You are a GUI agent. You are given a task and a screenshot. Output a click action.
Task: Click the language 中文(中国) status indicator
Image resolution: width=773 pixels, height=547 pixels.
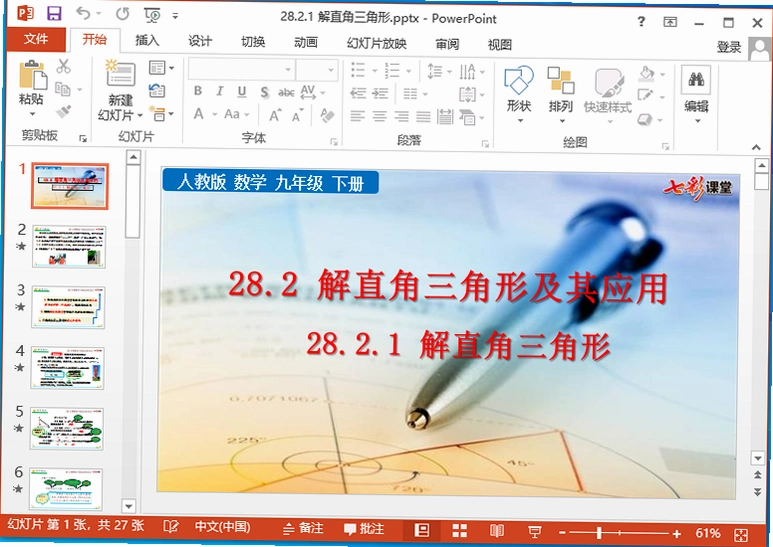[222, 527]
